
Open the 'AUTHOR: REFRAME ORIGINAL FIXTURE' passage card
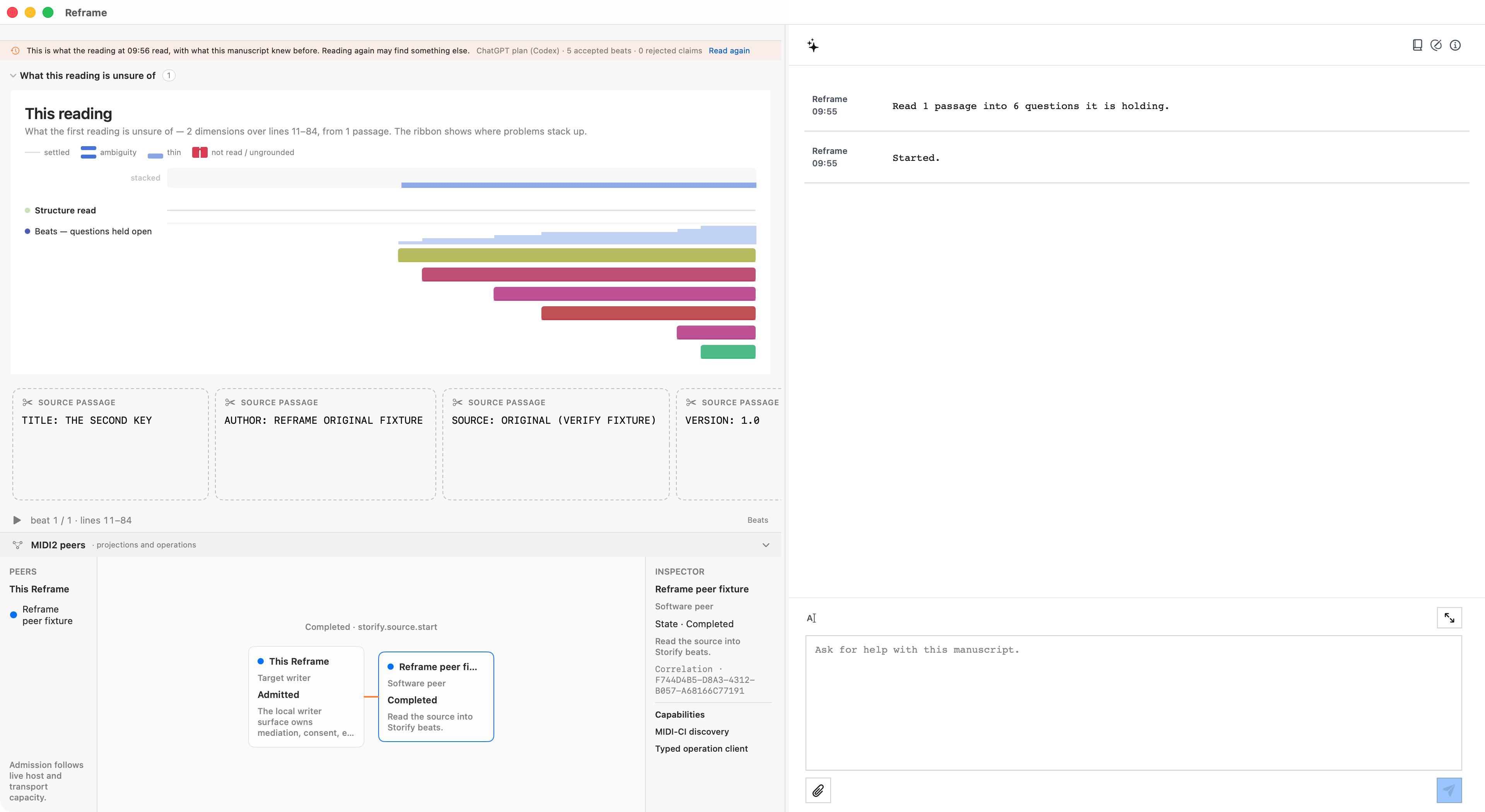(325, 444)
